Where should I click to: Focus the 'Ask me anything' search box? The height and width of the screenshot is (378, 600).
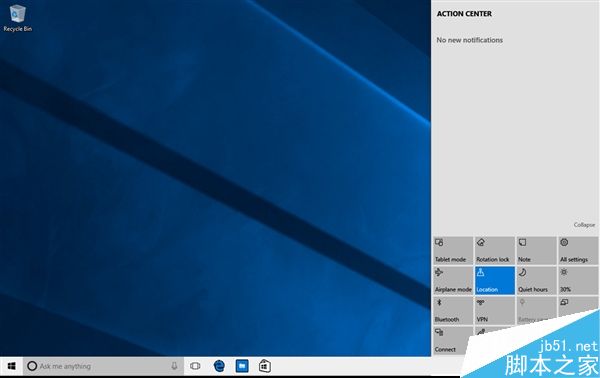point(103,366)
